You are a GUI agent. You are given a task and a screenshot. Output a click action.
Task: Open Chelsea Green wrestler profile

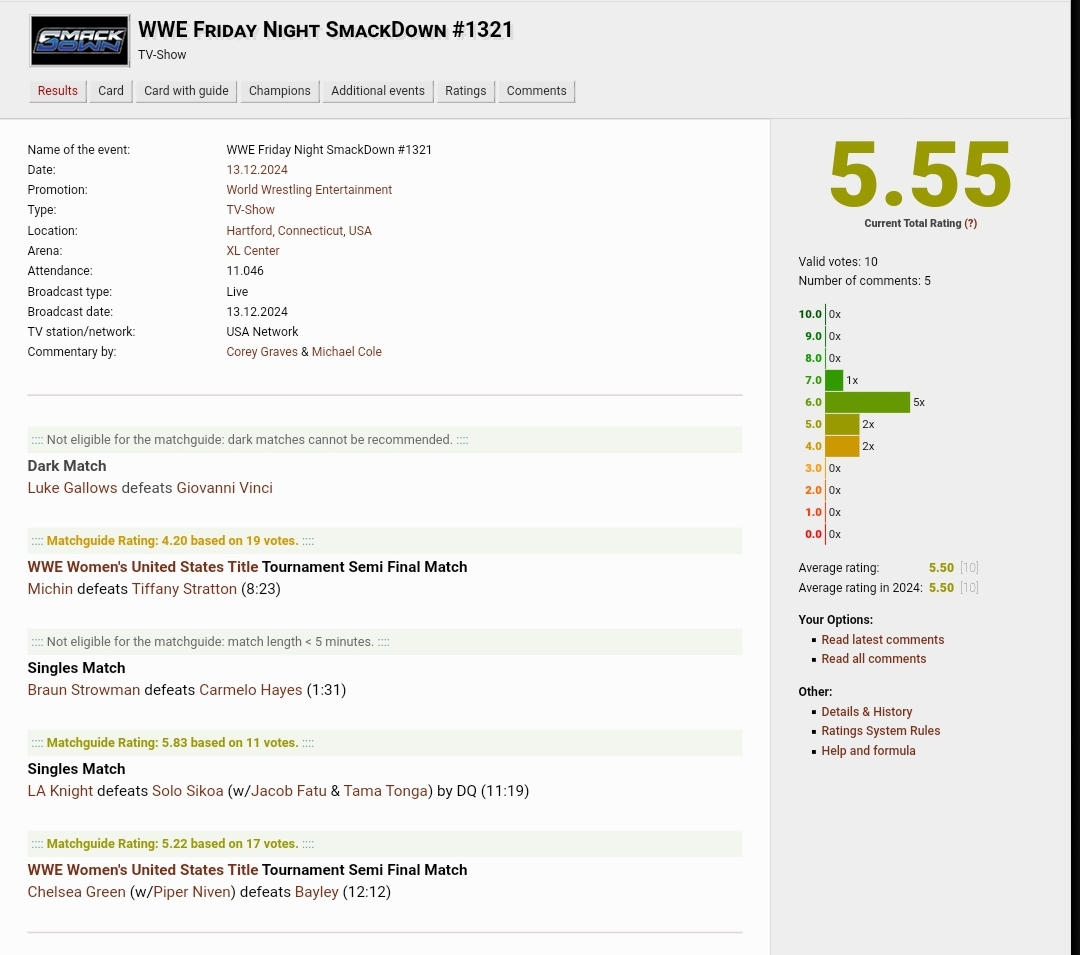76,892
